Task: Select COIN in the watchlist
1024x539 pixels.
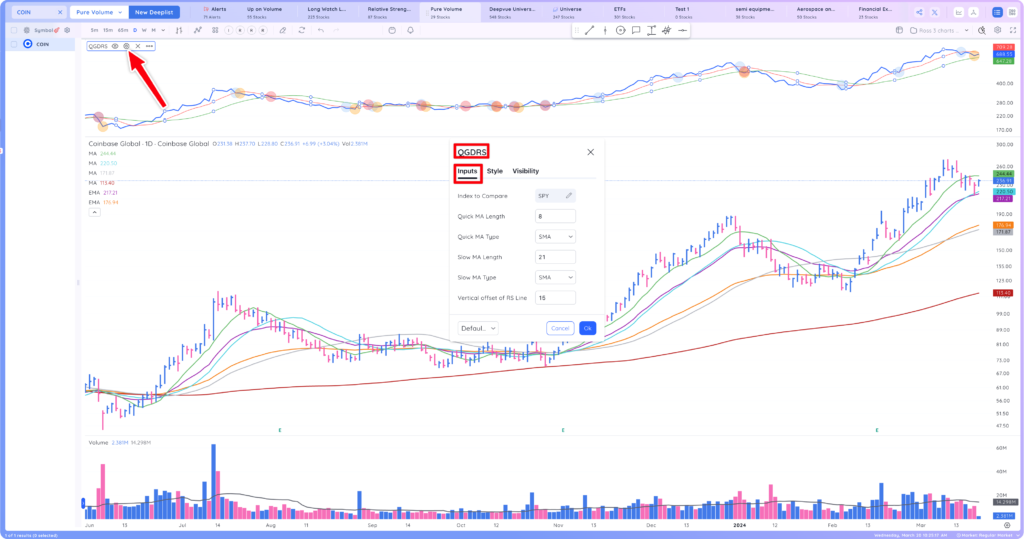Action: click(x=42, y=44)
